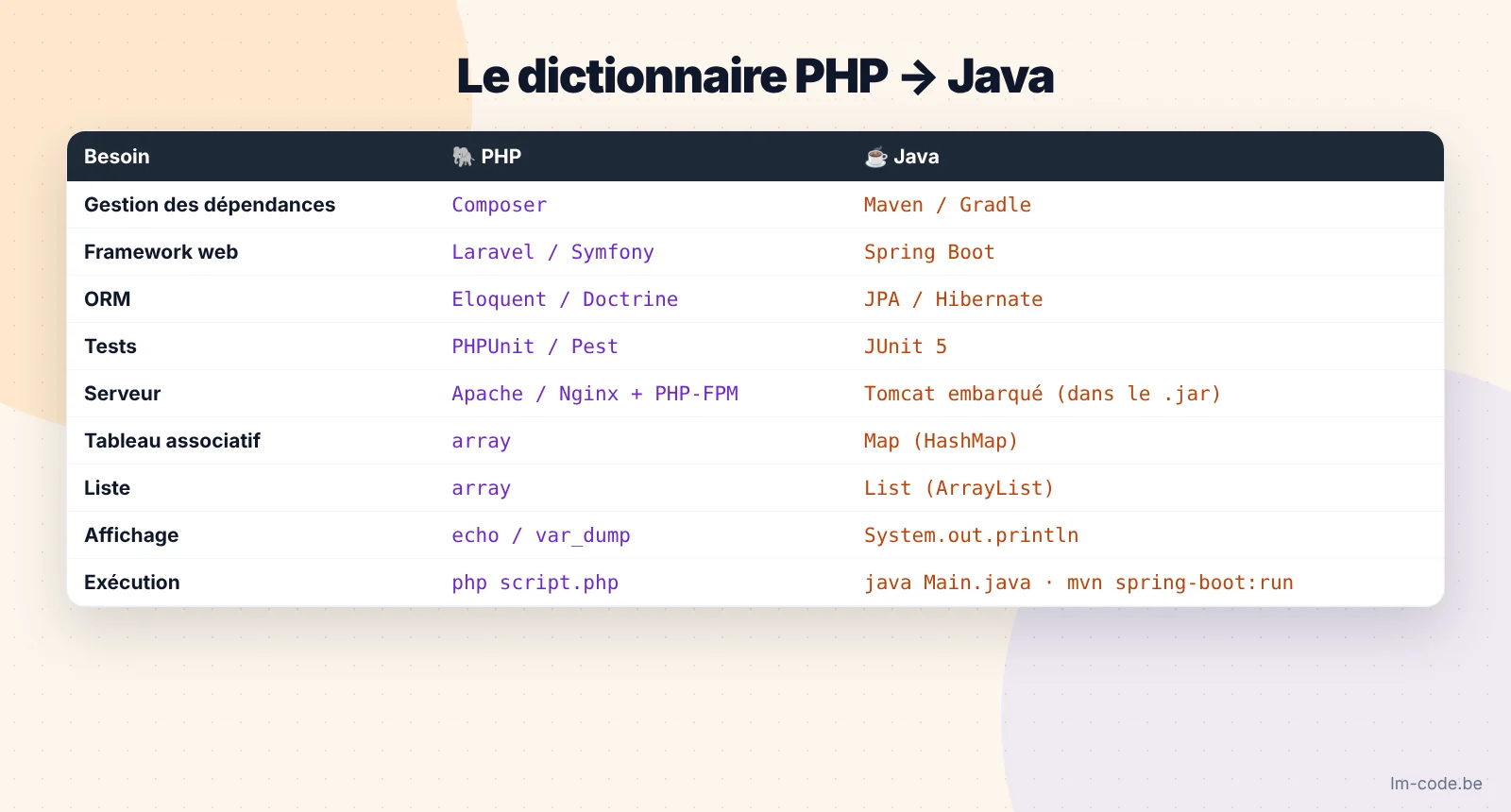The width and height of the screenshot is (1511, 812).
Task: Click the "Besoin" column header
Action: point(117,157)
